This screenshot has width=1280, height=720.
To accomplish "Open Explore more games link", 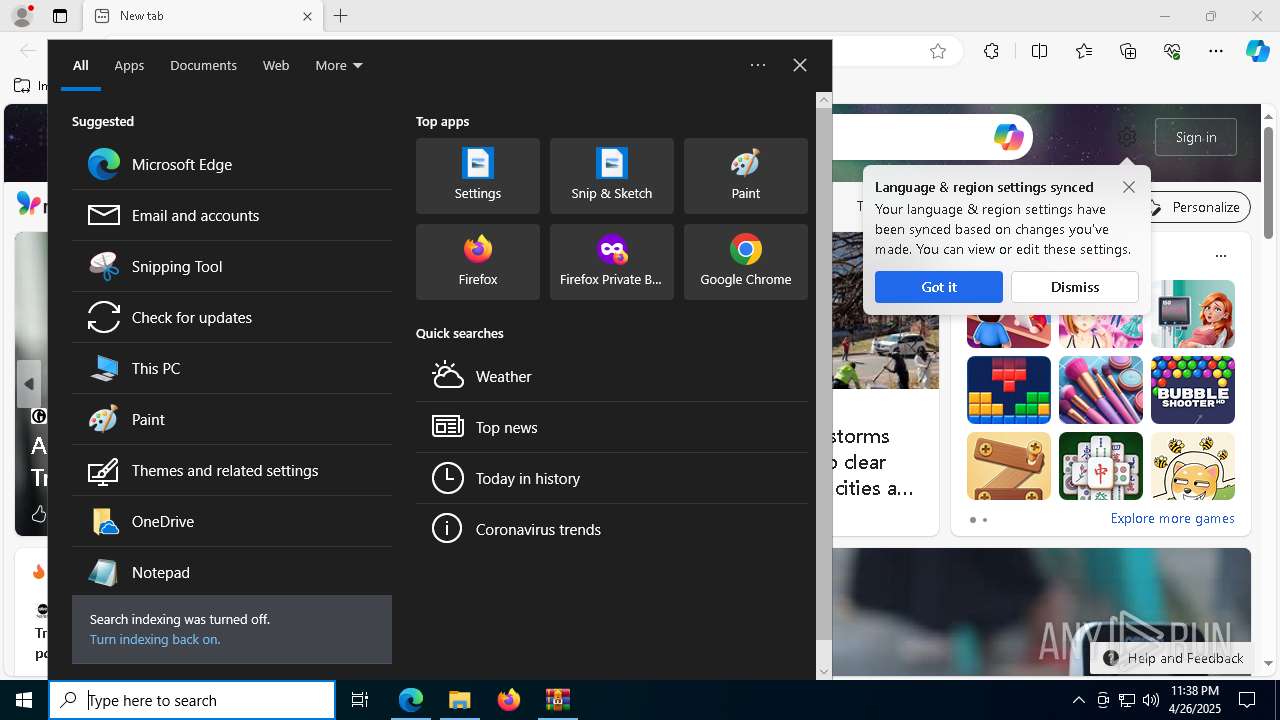I will [x=1172, y=519].
